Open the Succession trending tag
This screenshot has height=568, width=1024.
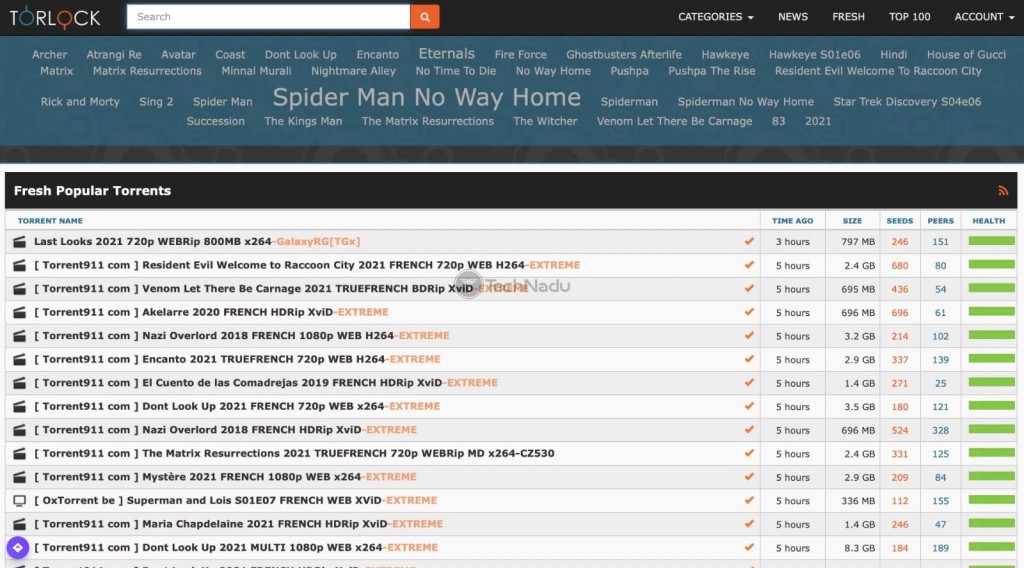[x=216, y=121]
